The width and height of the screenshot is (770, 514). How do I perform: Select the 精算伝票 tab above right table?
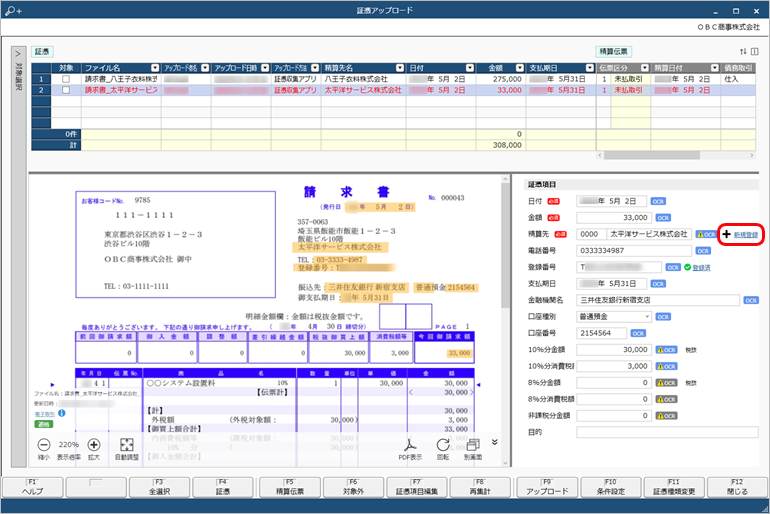point(614,52)
